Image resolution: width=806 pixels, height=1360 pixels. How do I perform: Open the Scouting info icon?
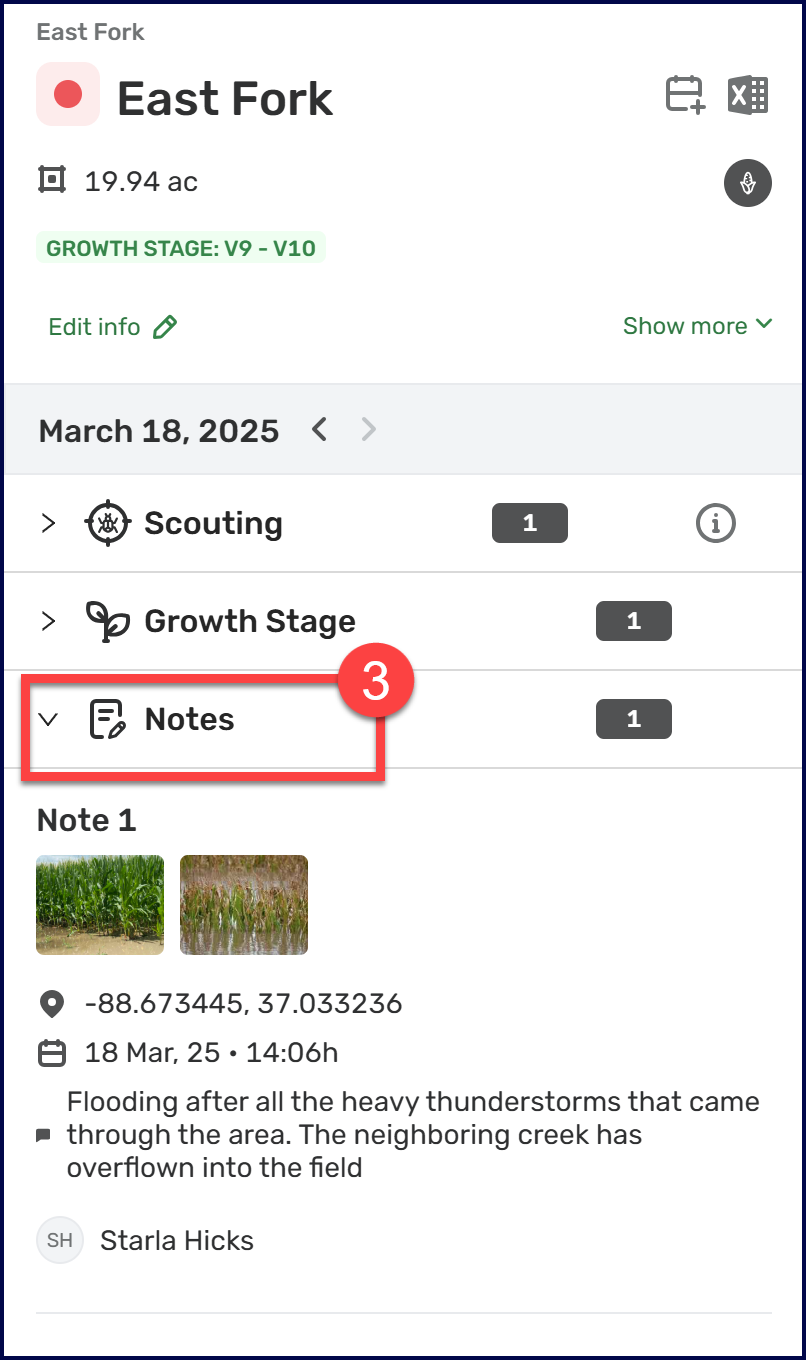[x=715, y=523]
